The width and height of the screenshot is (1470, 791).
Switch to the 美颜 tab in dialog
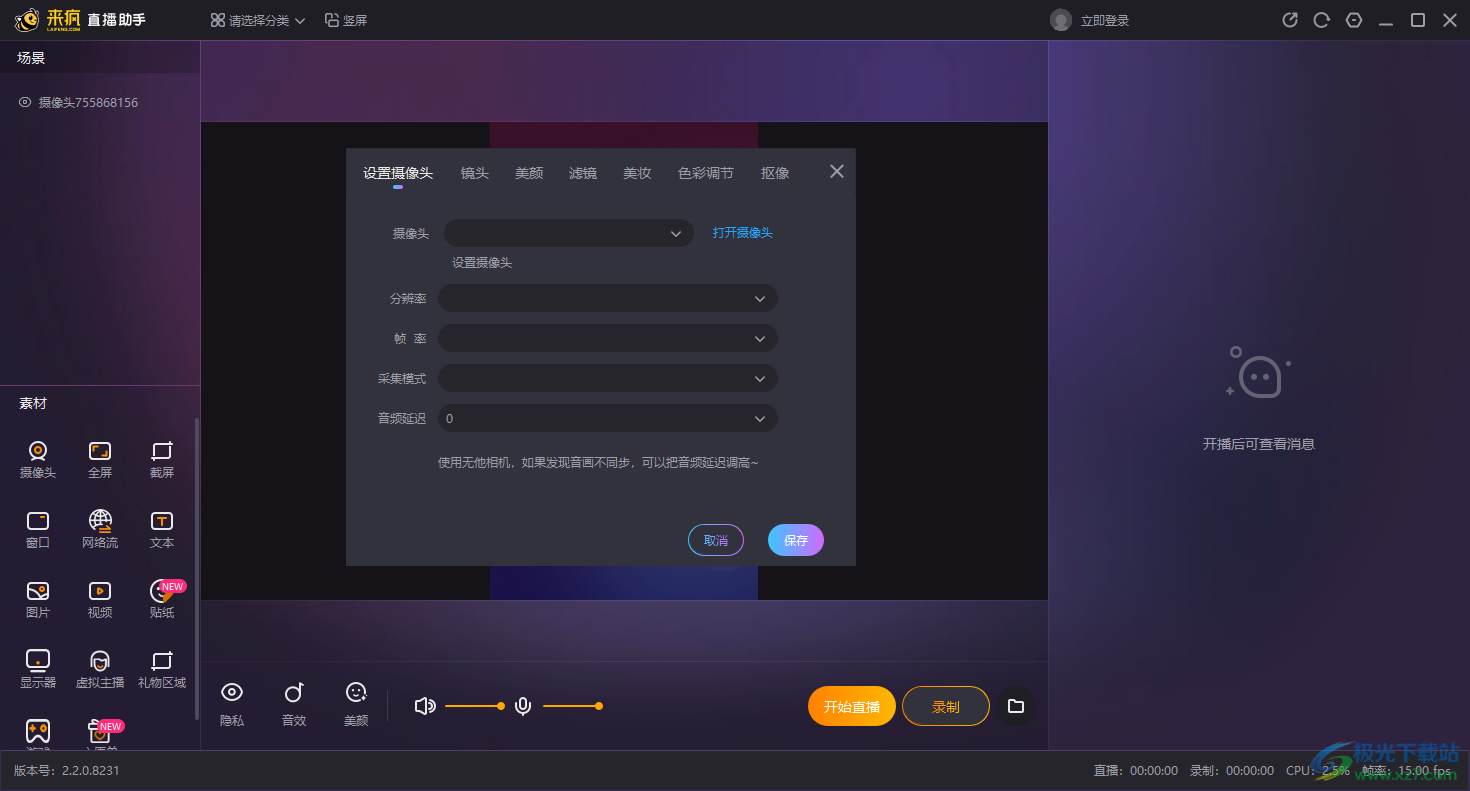(x=529, y=173)
